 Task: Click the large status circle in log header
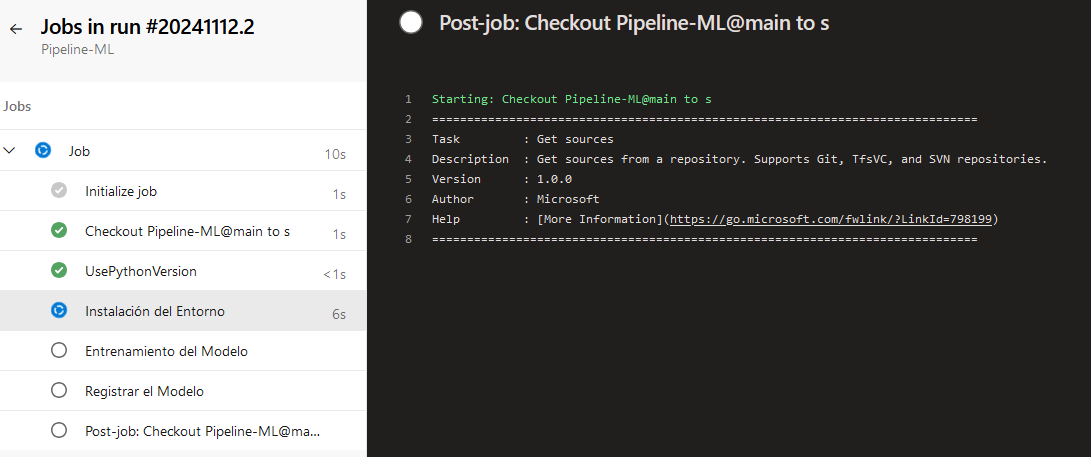(410, 23)
